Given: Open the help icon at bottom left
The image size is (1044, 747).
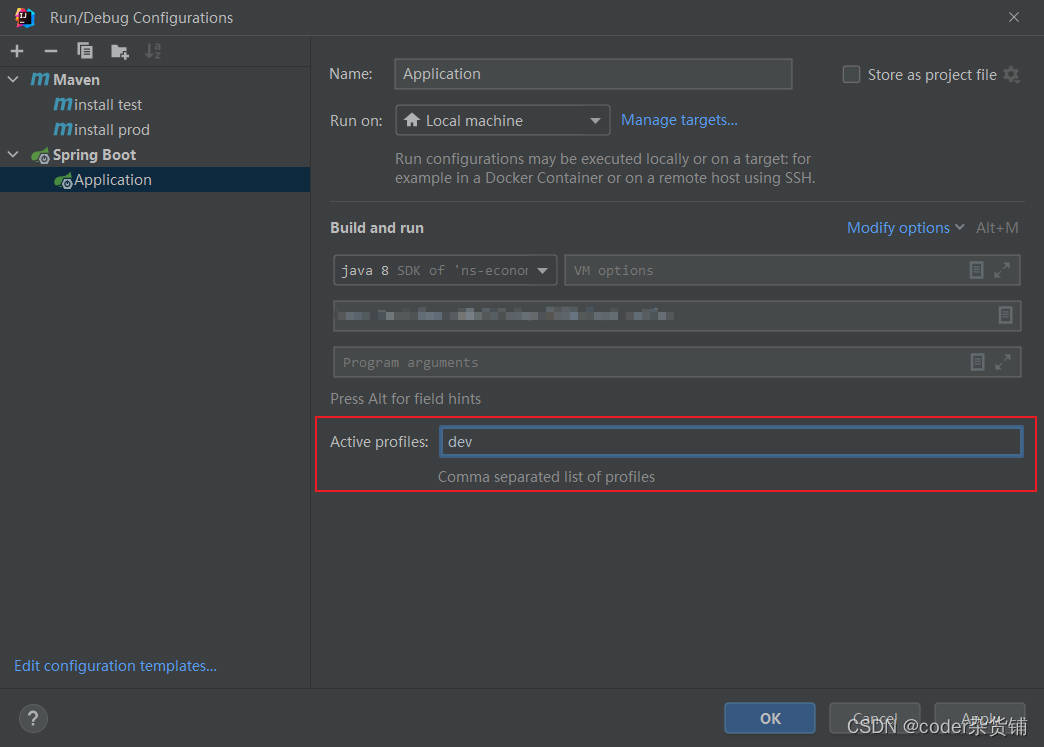Looking at the screenshot, I should [32, 718].
